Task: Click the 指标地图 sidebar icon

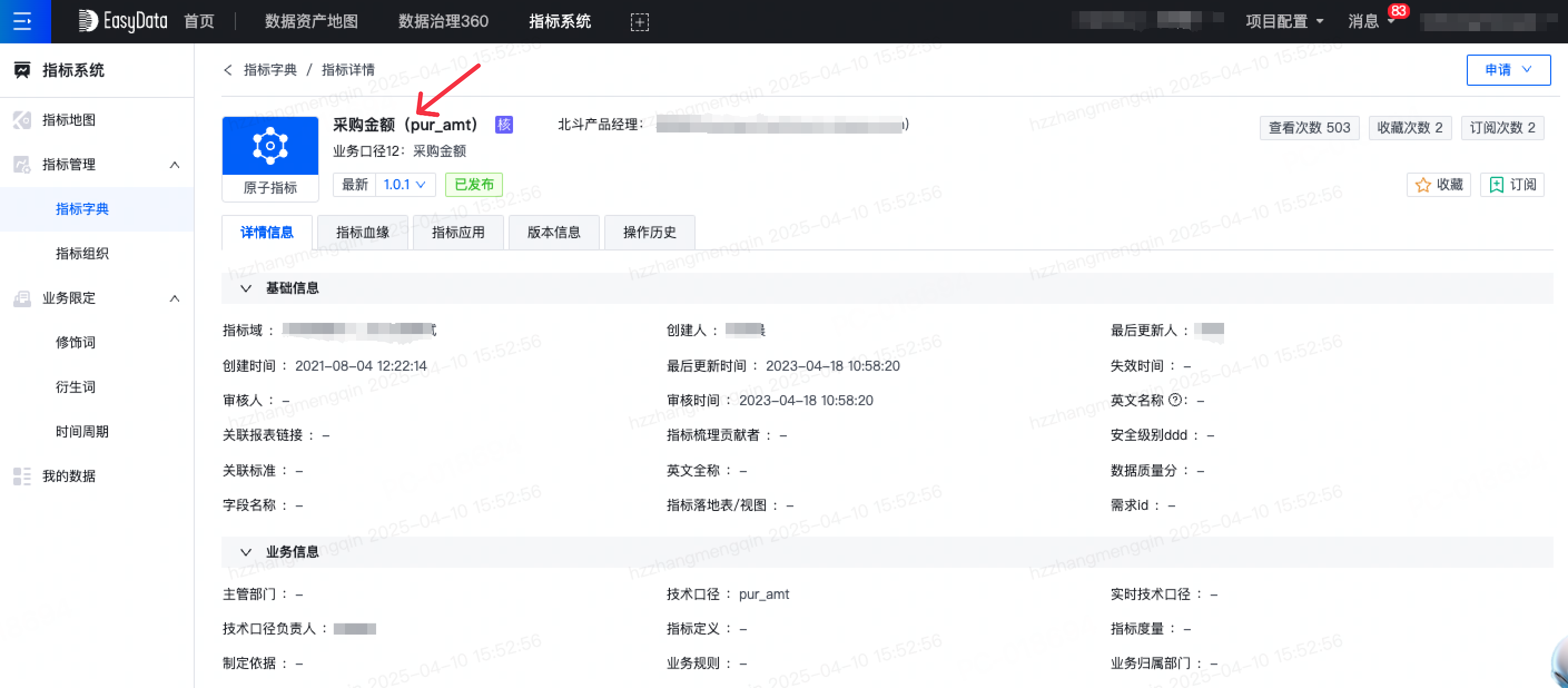Action: [22, 120]
